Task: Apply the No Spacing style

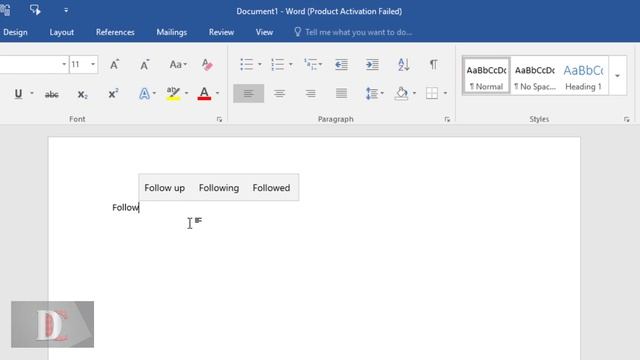Action: coord(535,76)
